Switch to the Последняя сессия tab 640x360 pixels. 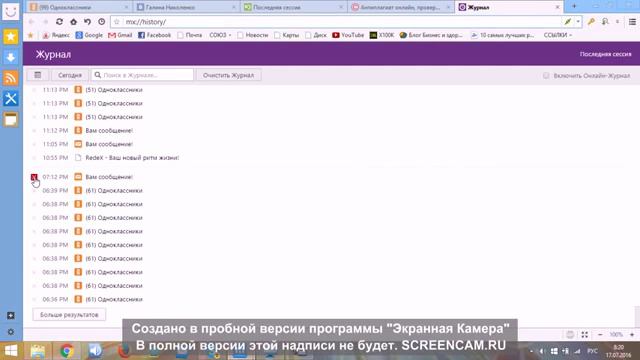[x=294, y=7]
